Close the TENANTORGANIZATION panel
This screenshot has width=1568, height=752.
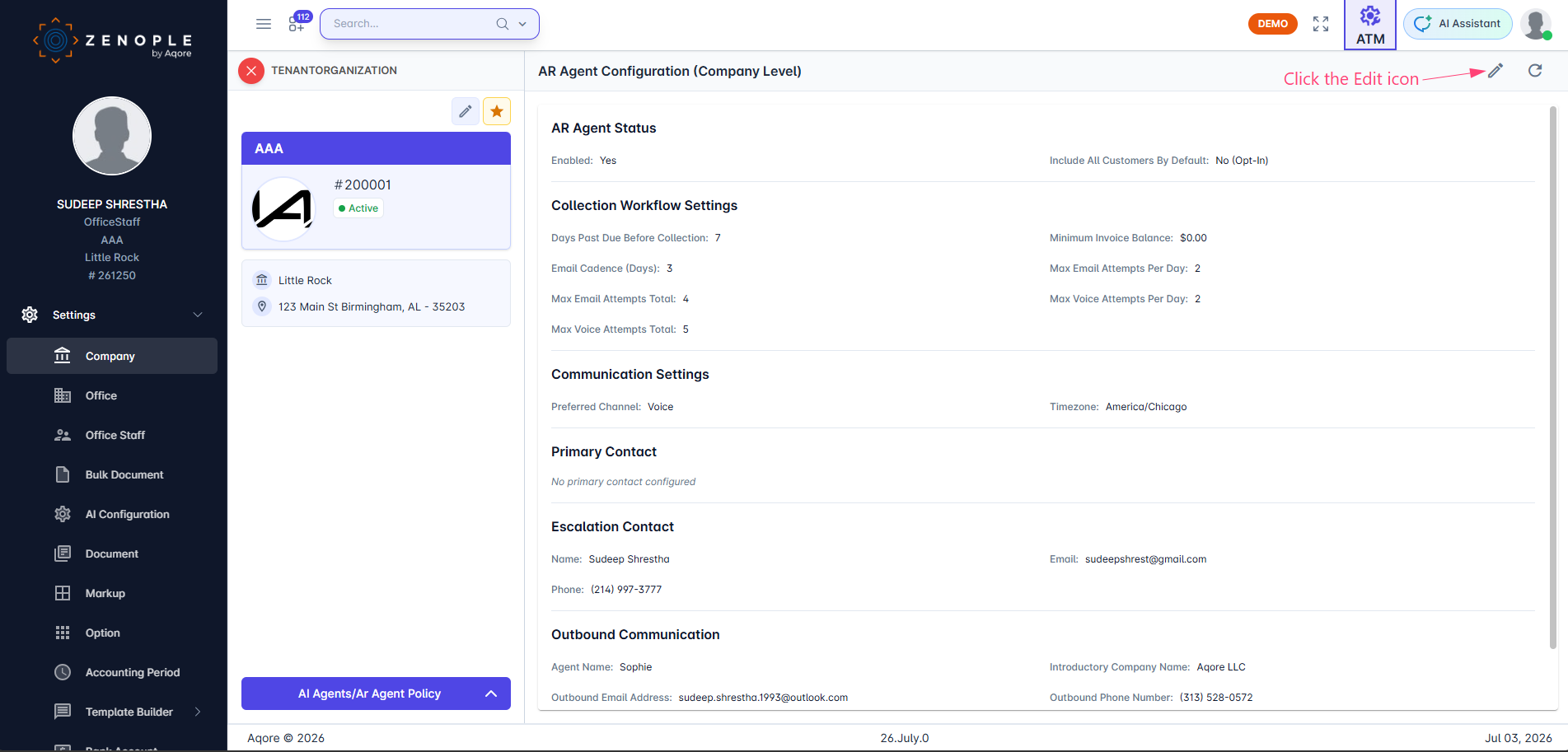coord(251,71)
